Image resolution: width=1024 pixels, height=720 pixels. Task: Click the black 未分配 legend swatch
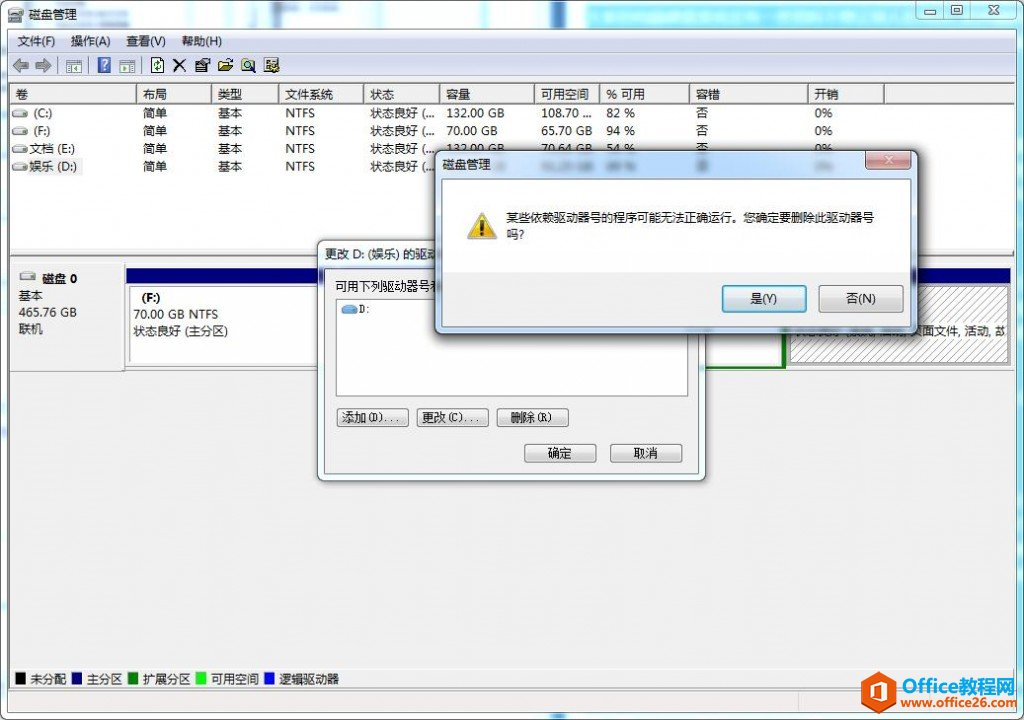20,678
